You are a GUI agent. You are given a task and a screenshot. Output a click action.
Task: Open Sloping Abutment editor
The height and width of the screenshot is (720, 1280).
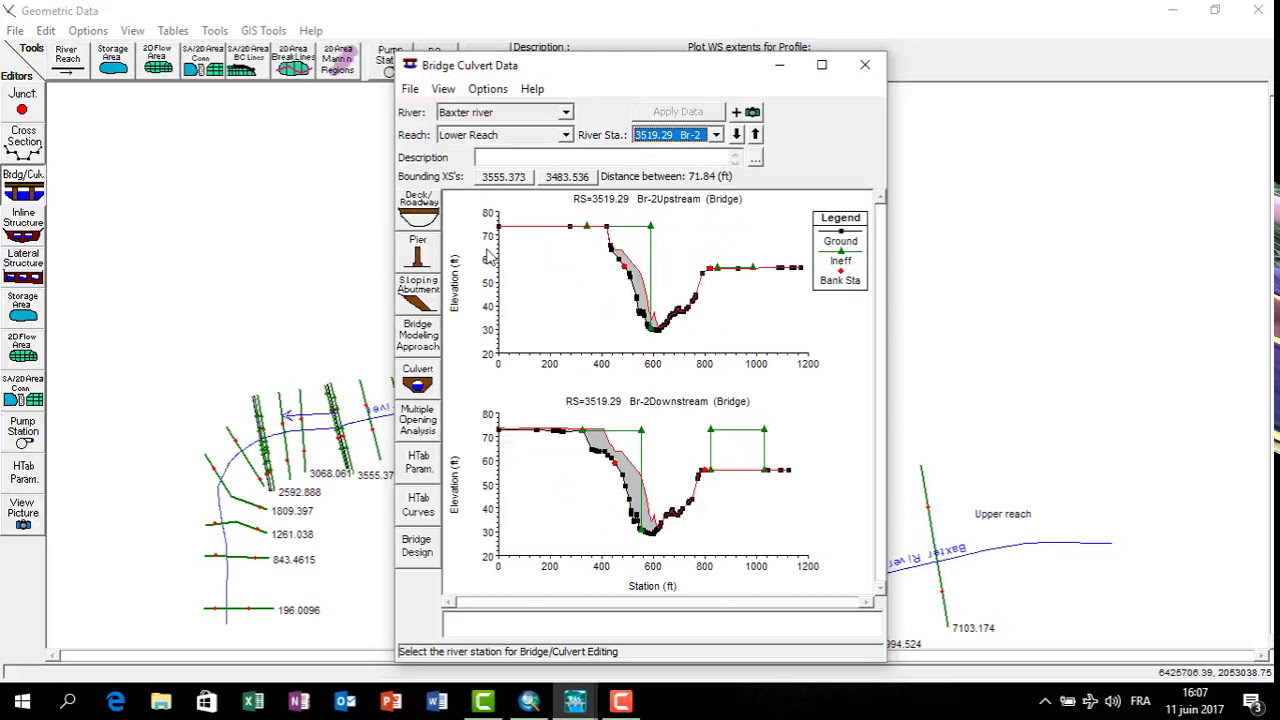(418, 294)
